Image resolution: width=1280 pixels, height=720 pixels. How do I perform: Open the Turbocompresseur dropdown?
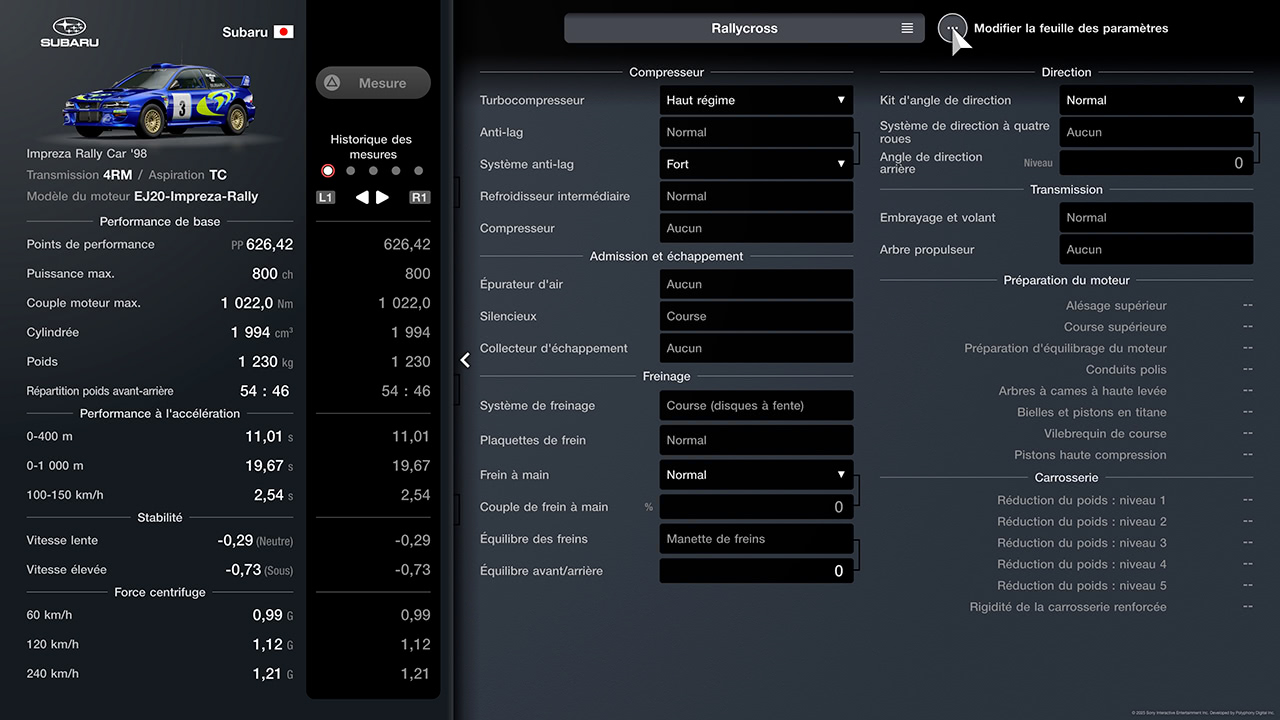coord(756,100)
